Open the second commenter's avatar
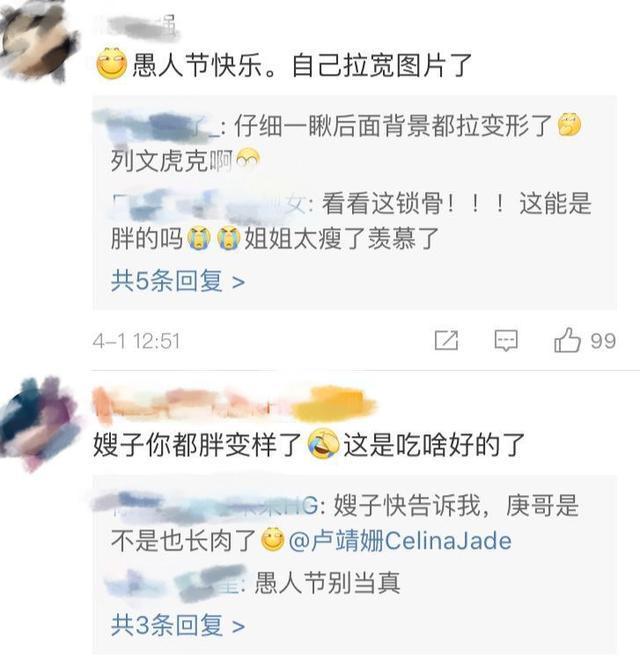 [40, 425]
